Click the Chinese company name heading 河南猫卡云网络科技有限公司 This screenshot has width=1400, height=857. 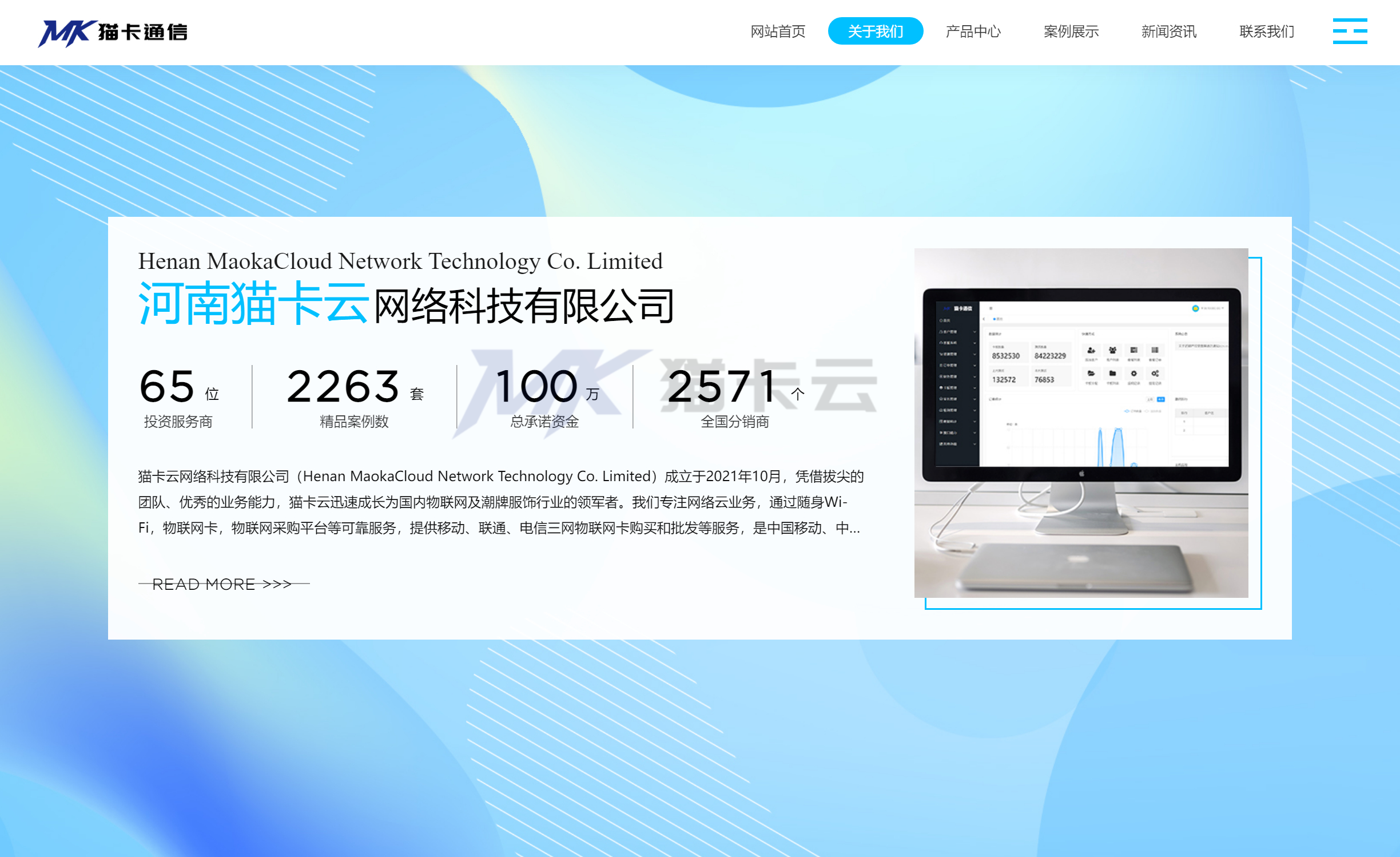point(406,304)
